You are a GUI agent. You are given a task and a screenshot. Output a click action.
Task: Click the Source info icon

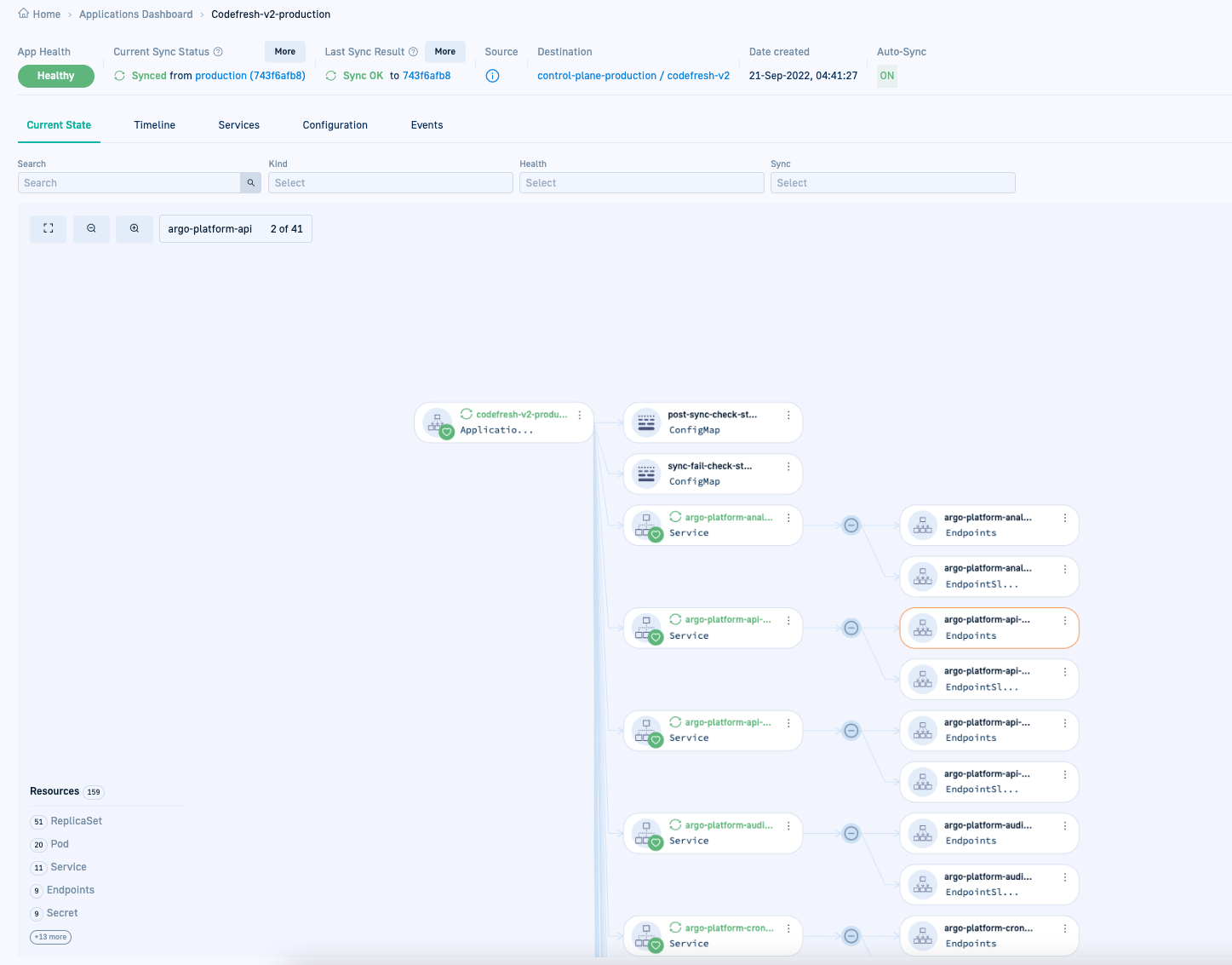point(492,76)
